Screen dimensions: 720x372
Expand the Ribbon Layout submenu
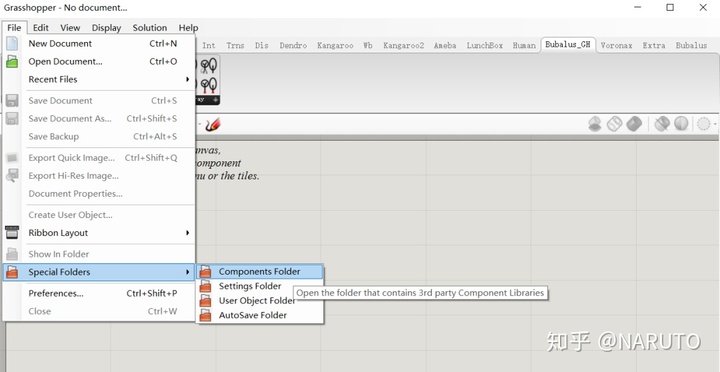tap(187, 233)
